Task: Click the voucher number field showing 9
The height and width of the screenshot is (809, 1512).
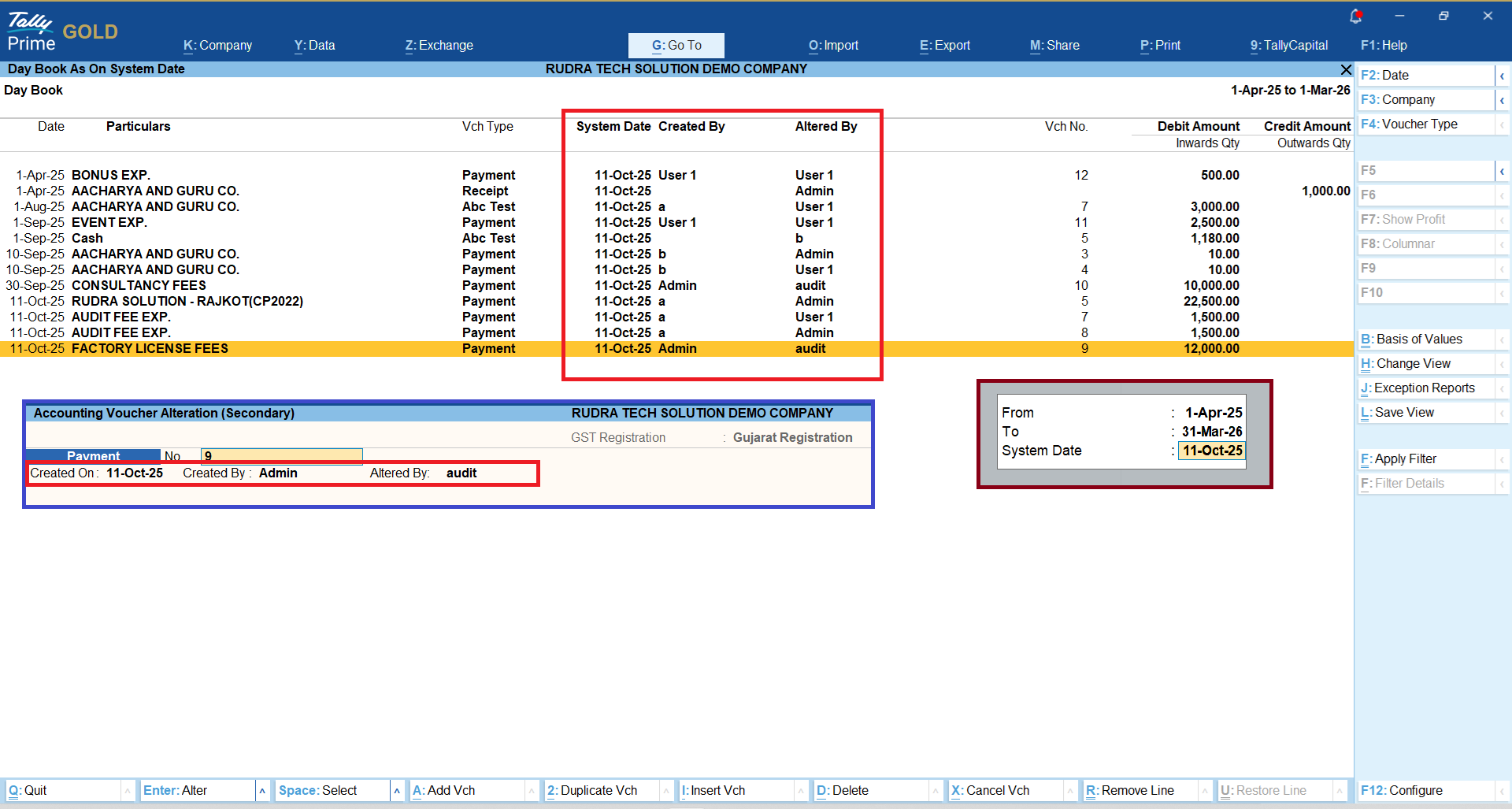Action: 281,455
